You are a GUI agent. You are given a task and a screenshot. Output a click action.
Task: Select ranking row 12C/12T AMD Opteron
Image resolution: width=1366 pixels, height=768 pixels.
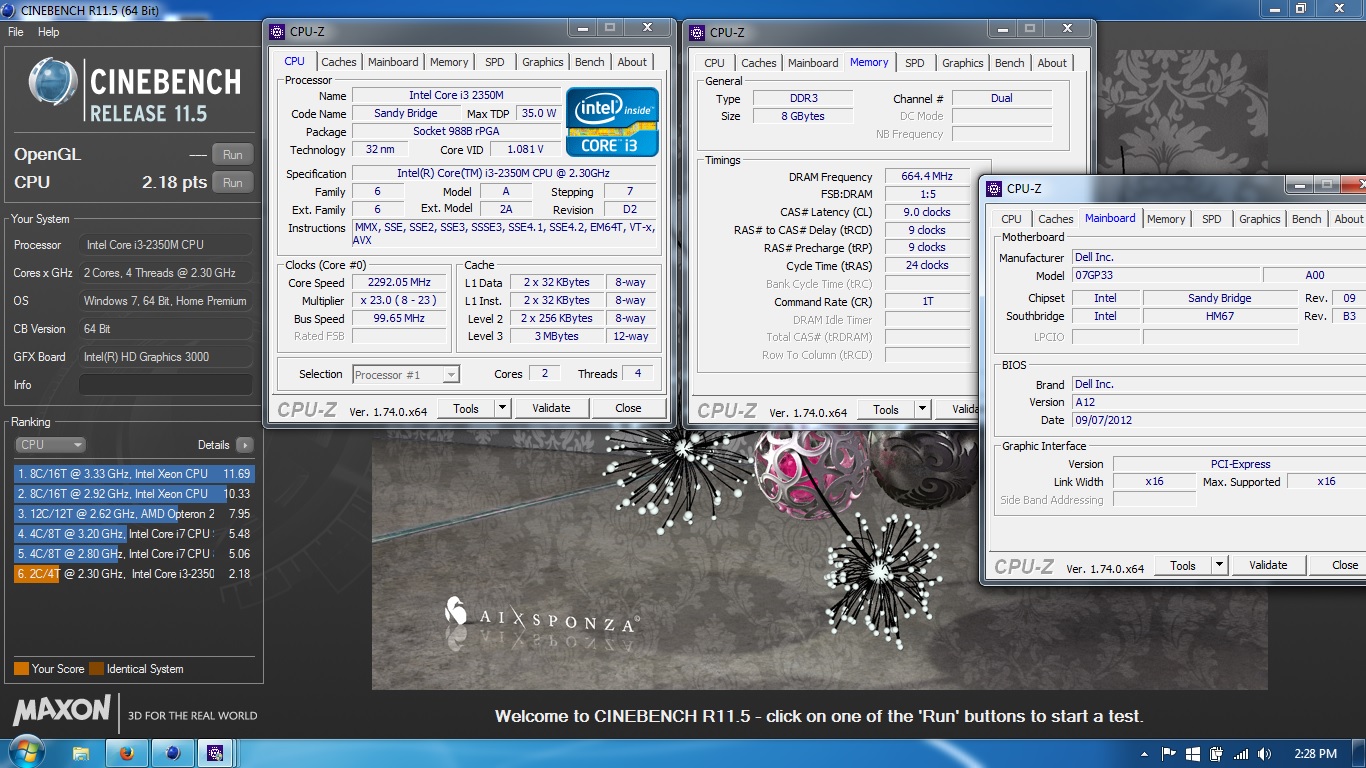pos(133,514)
